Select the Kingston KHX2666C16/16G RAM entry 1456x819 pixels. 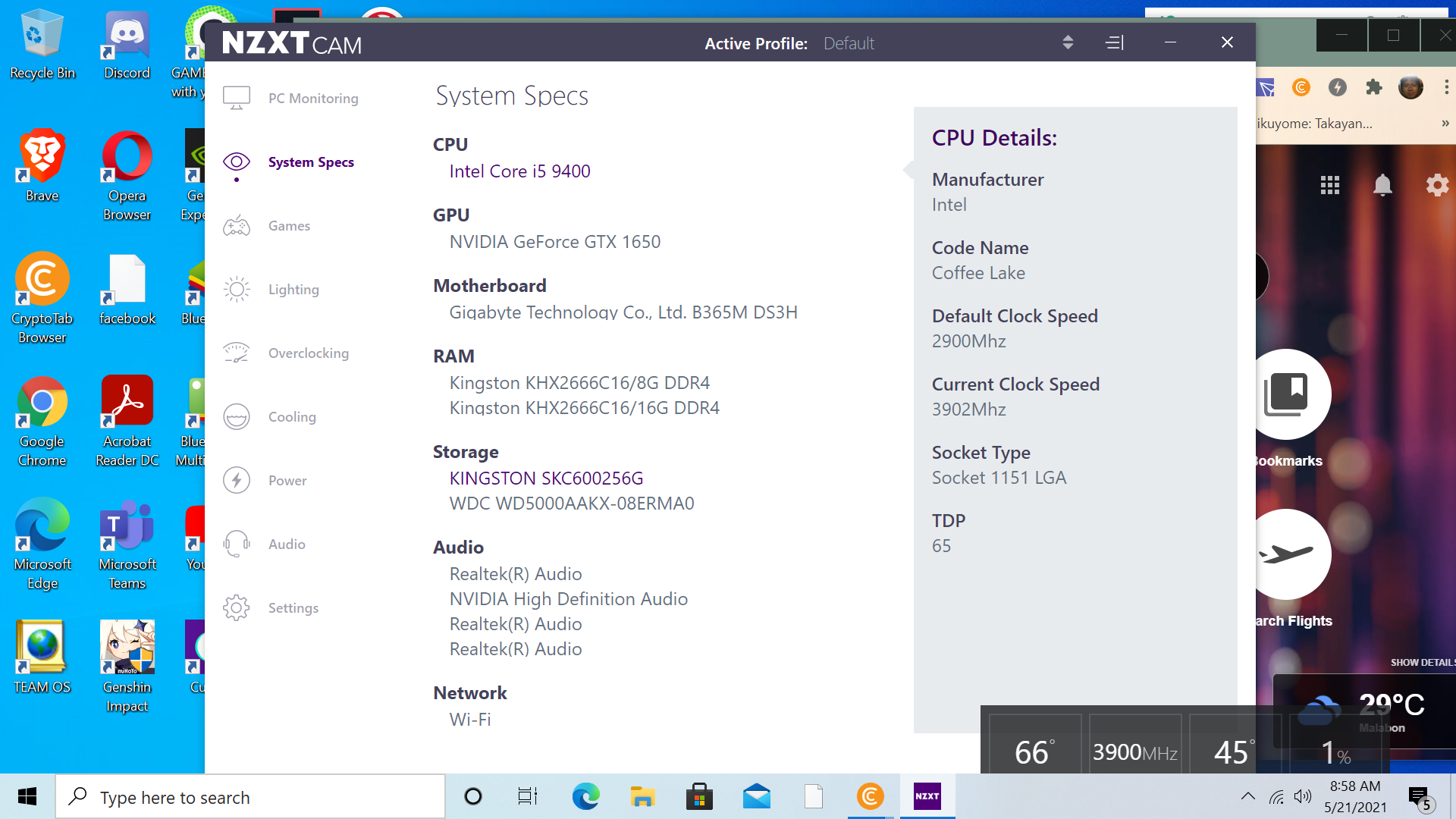pyautogui.click(x=584, y=408)
